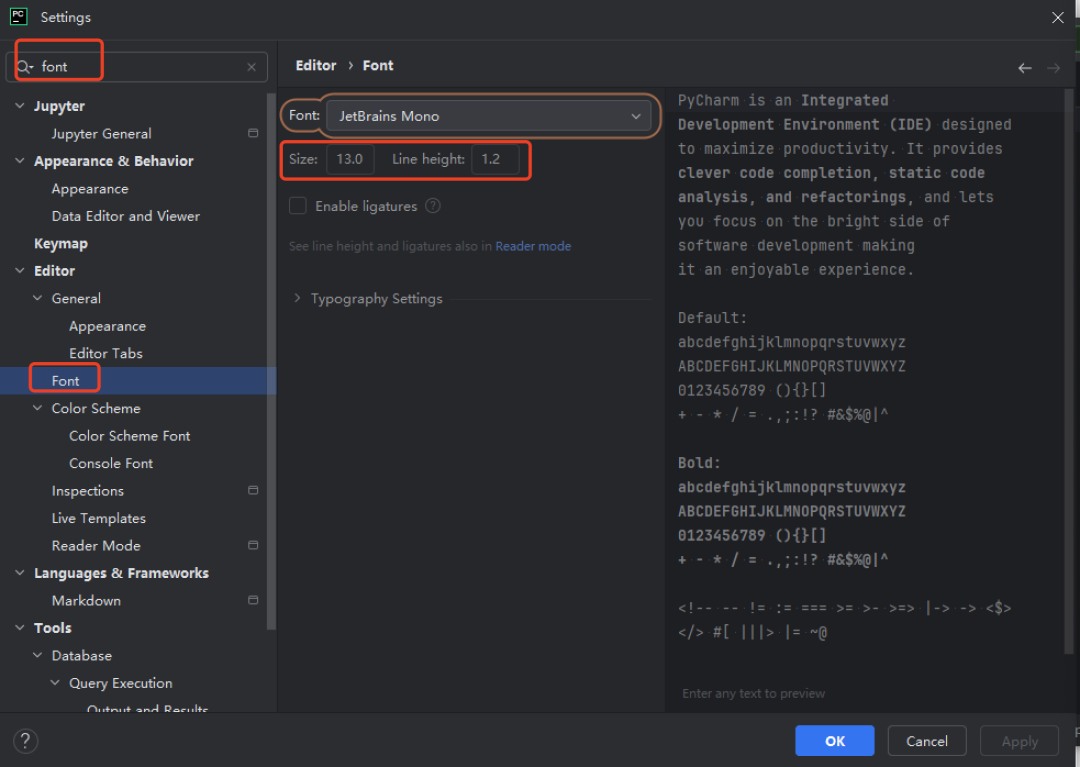Collapse the Color Scheme subtree

(37, 408)
